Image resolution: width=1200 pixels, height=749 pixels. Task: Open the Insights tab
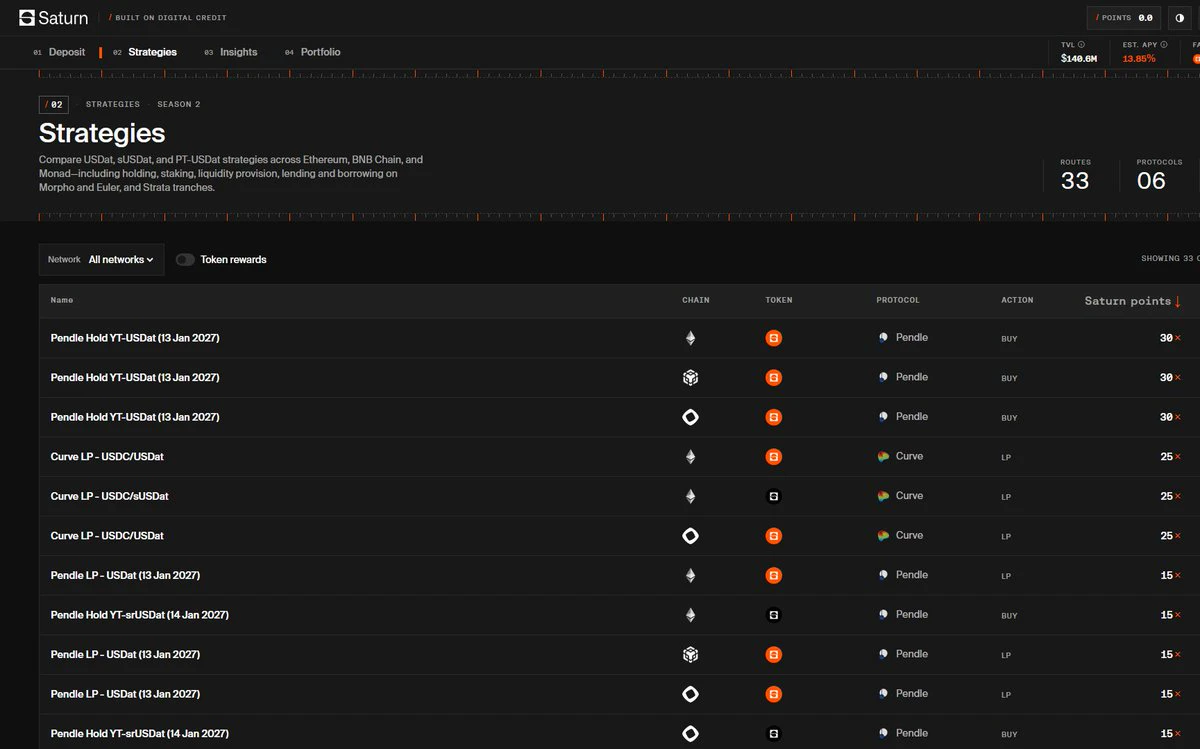pyautogui.click(x=231, y=52)
